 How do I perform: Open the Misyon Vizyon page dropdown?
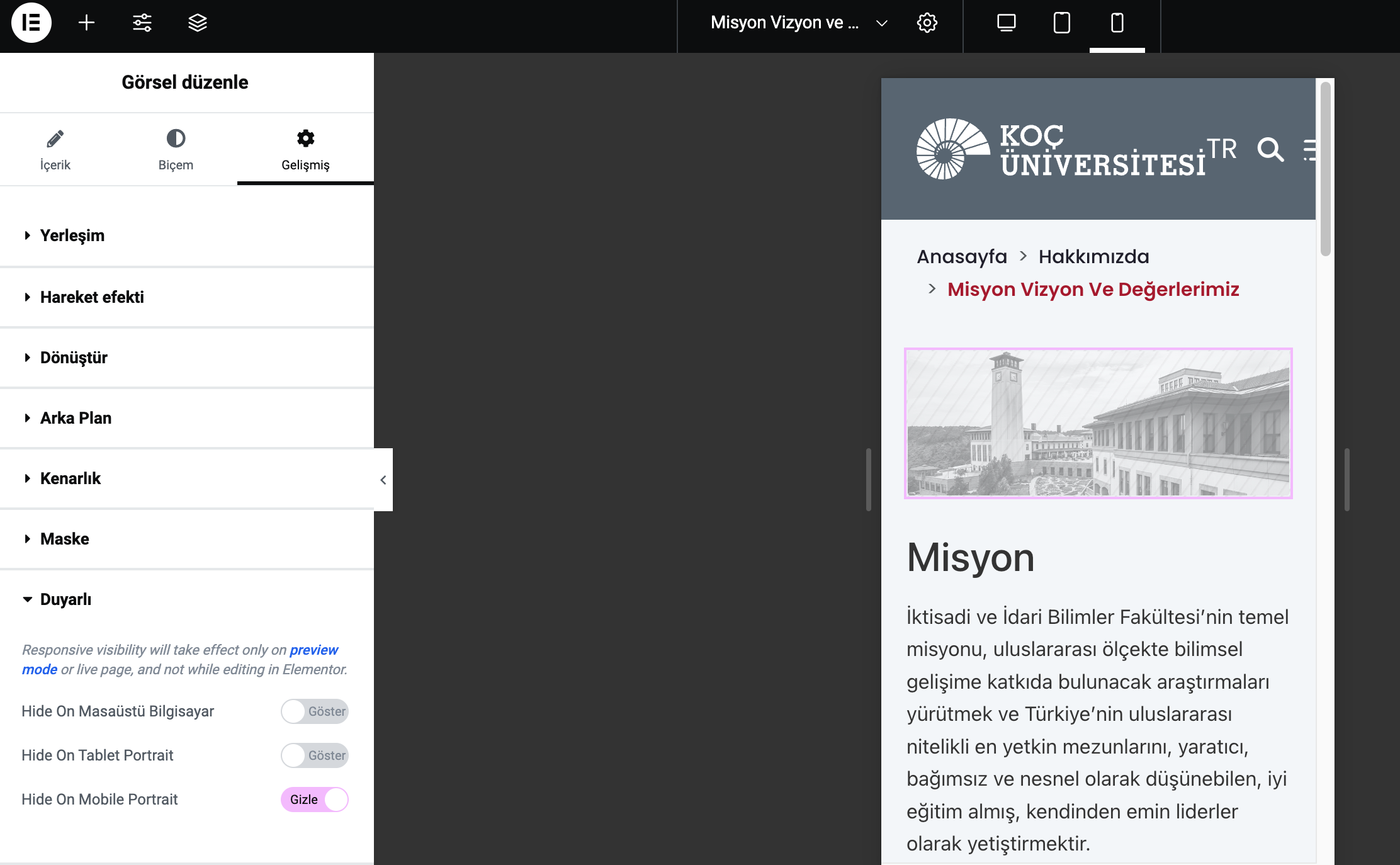(881, 23)
